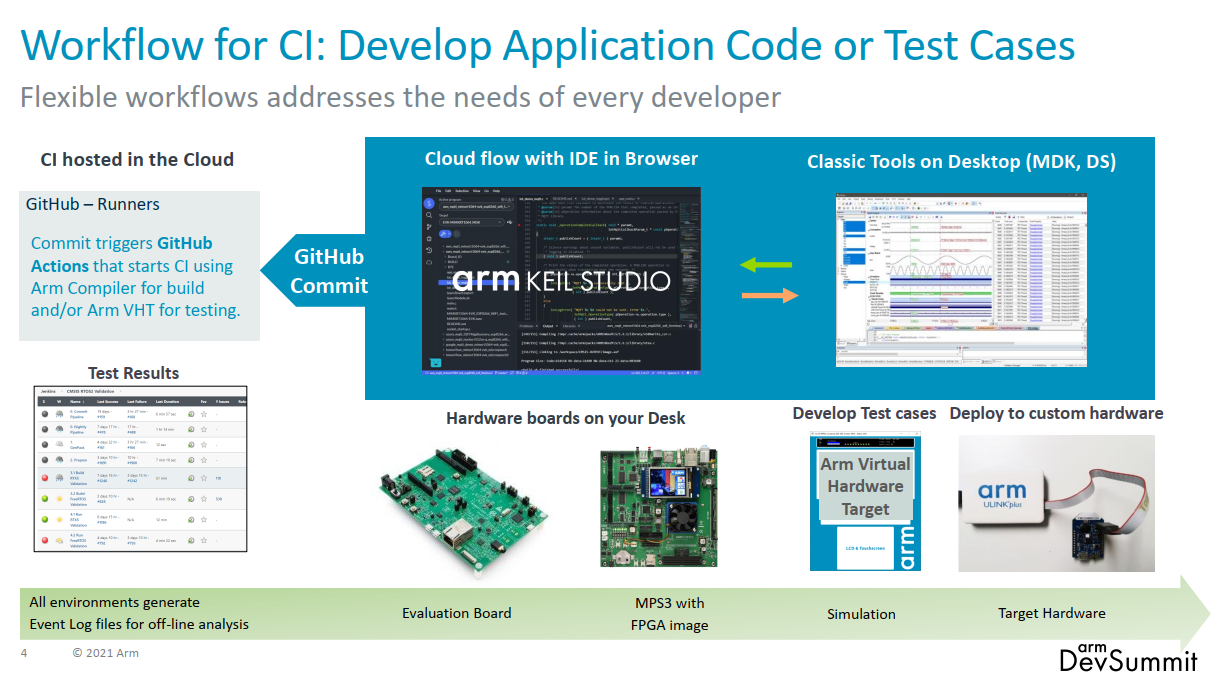Screen dimensions: 1222x684
Task: Click the Arm Virtual Hardware Target image
Action: click(x=865, y=503)
